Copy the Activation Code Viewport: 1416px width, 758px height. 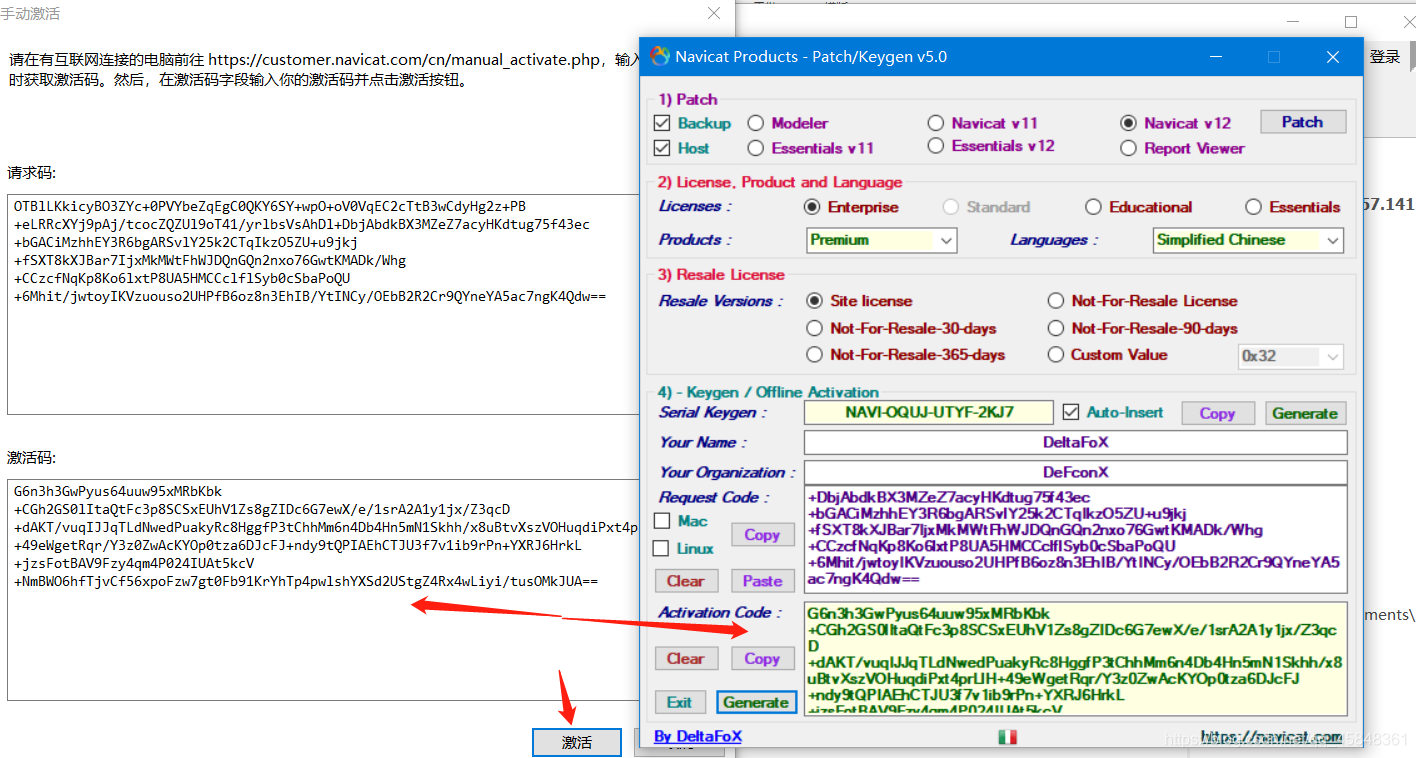pos(762,658)
